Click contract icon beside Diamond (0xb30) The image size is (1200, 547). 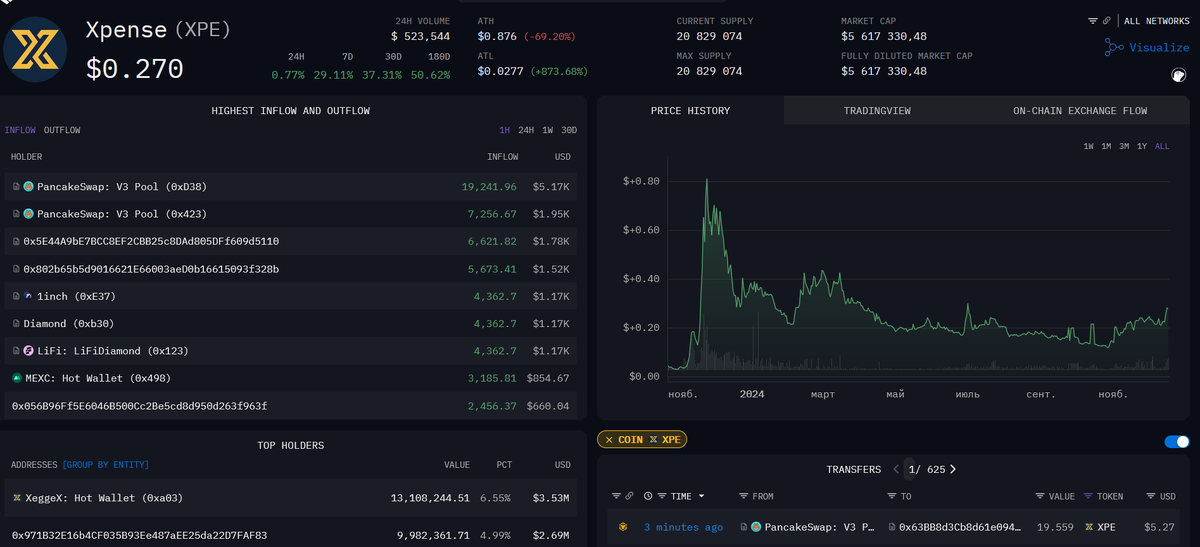15,324
